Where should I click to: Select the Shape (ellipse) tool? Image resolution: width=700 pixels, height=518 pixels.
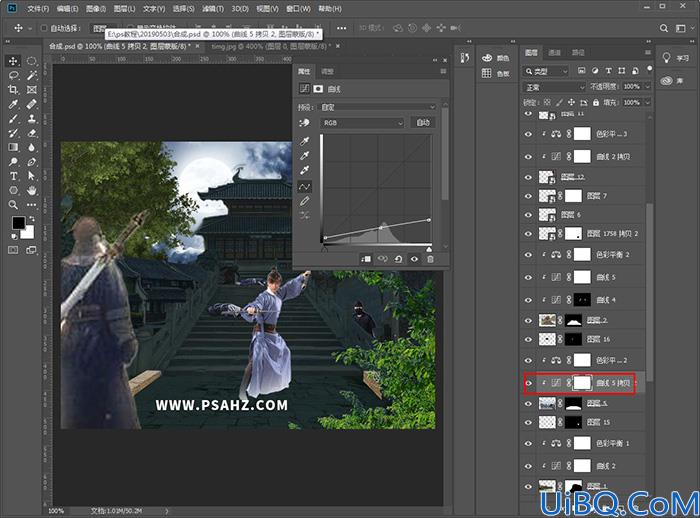click(13, 190)
